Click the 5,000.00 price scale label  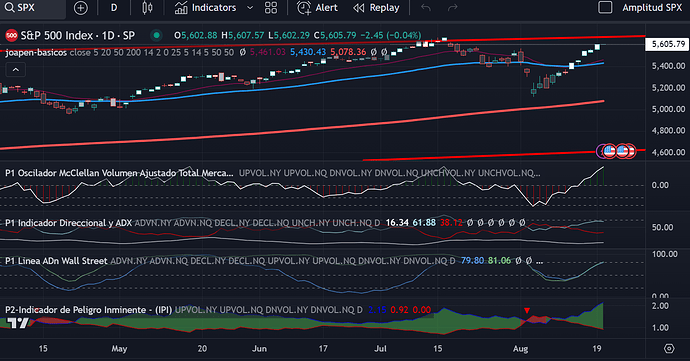[x=668, y=109]
